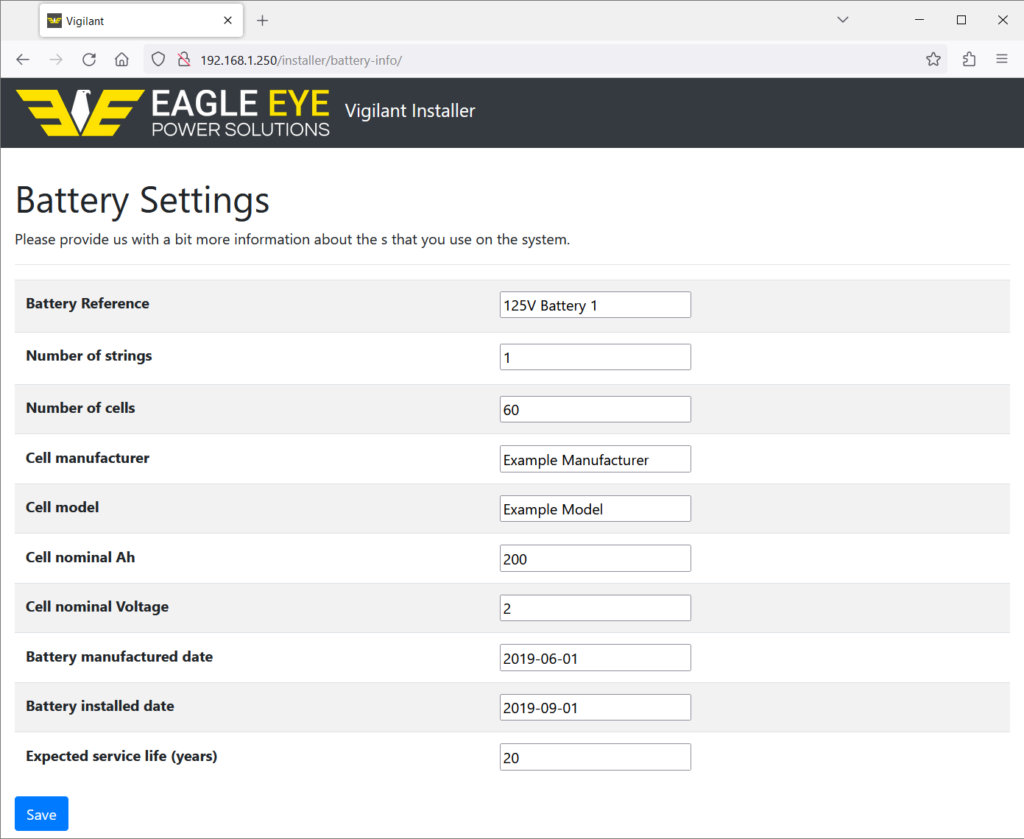Click the Battery Settings heading
Viewport: 1024px width, 839px height.
pyautogui.click(x=142, y=200)
